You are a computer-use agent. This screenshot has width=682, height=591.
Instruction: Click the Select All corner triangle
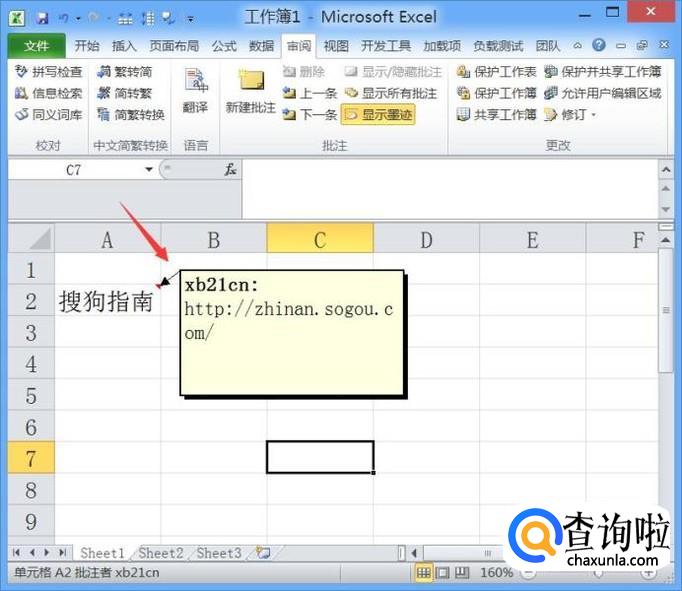(31, 239)
